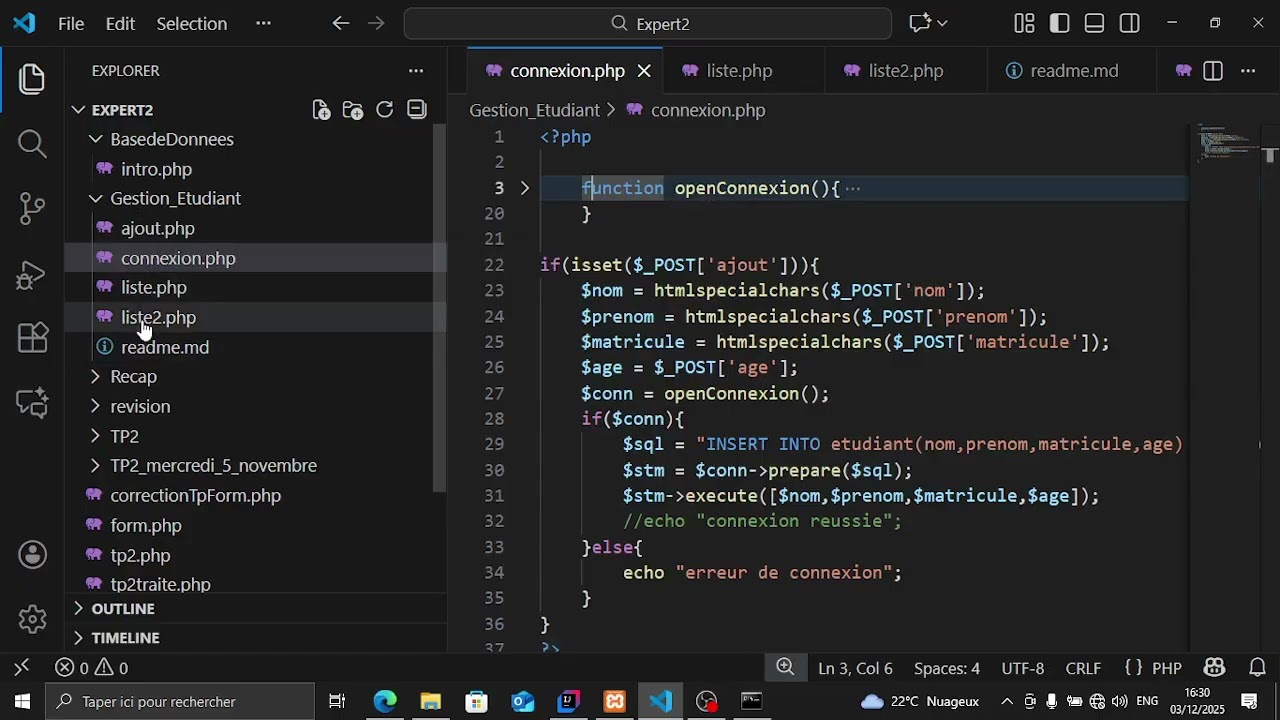Screen dimensions: 1280x720
Task: Click the Expert2 command center search box
Action: tap(648, 23)
